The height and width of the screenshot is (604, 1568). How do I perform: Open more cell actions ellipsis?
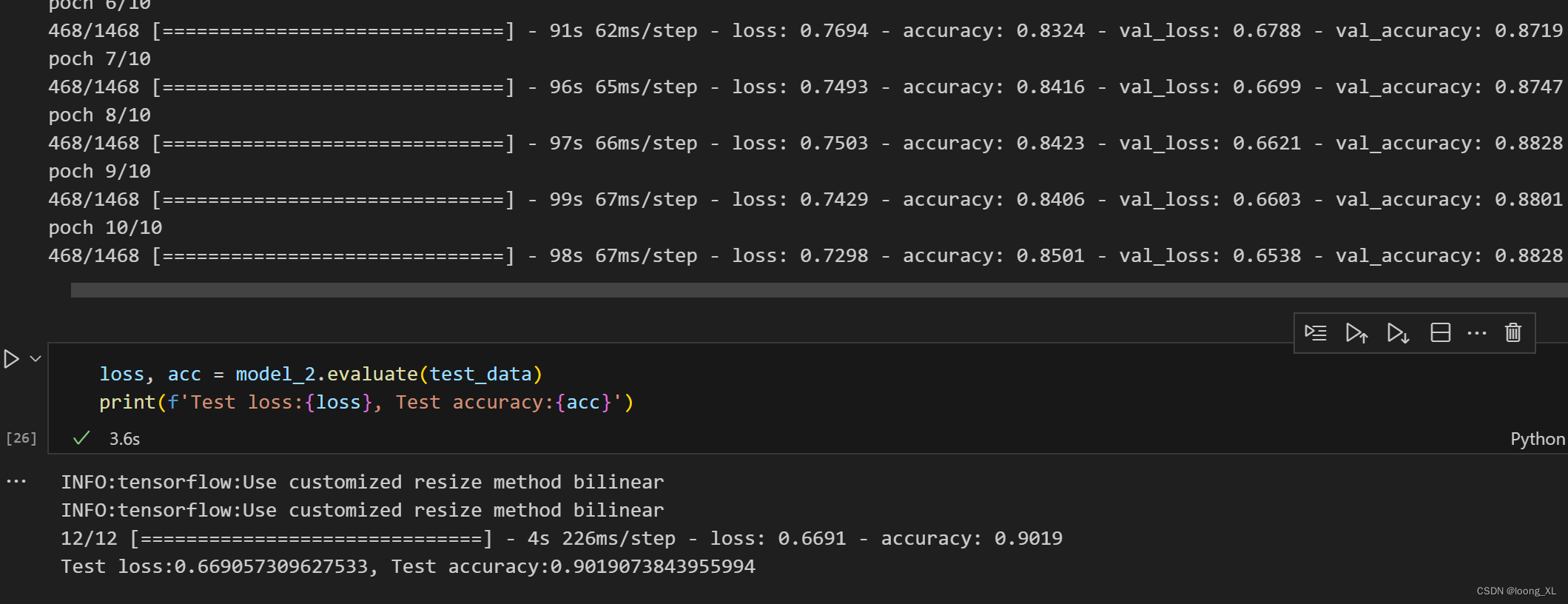pyautogui.click(x=1477, y=333)
